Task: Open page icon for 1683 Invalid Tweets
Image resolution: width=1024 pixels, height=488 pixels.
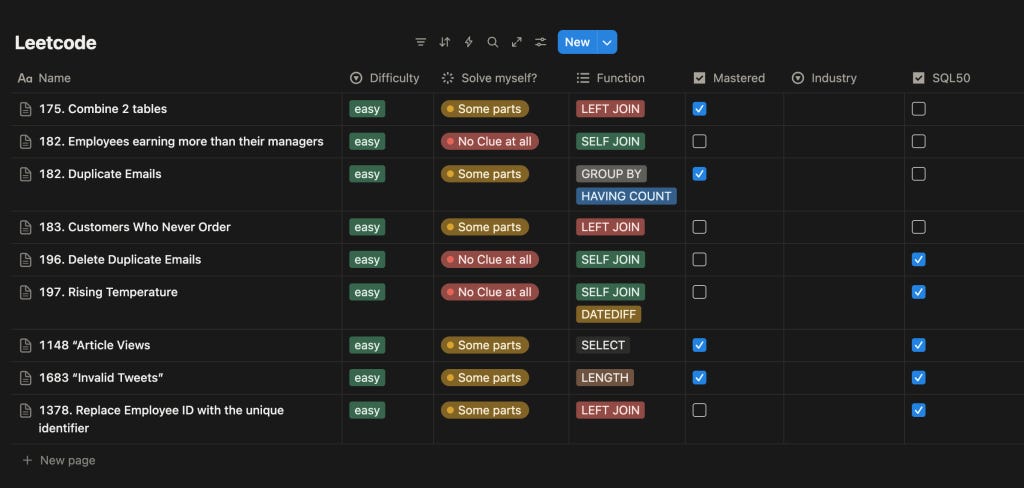Action: pos(25,378)
